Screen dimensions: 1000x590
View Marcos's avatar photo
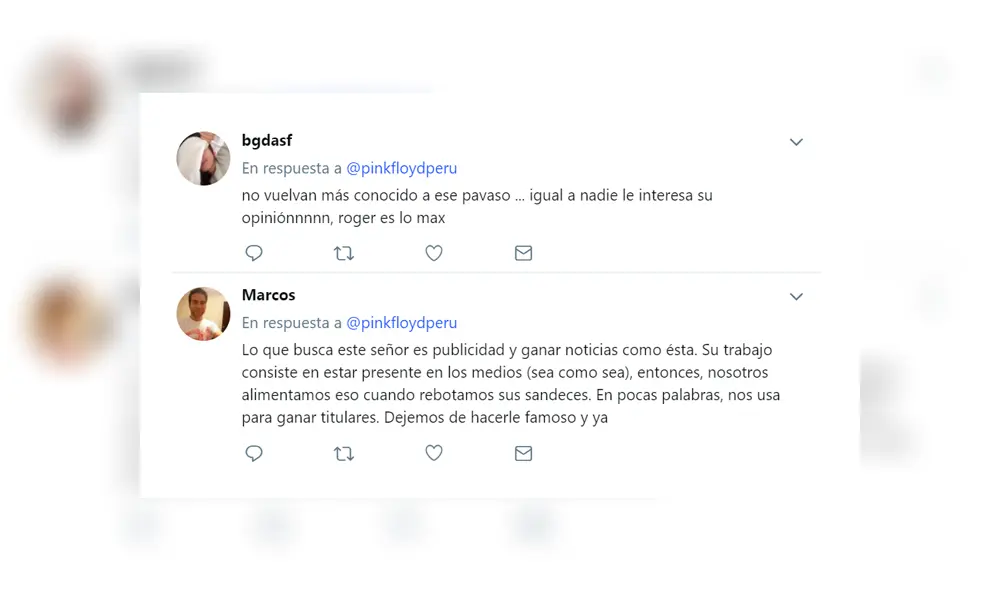point(203,313)
